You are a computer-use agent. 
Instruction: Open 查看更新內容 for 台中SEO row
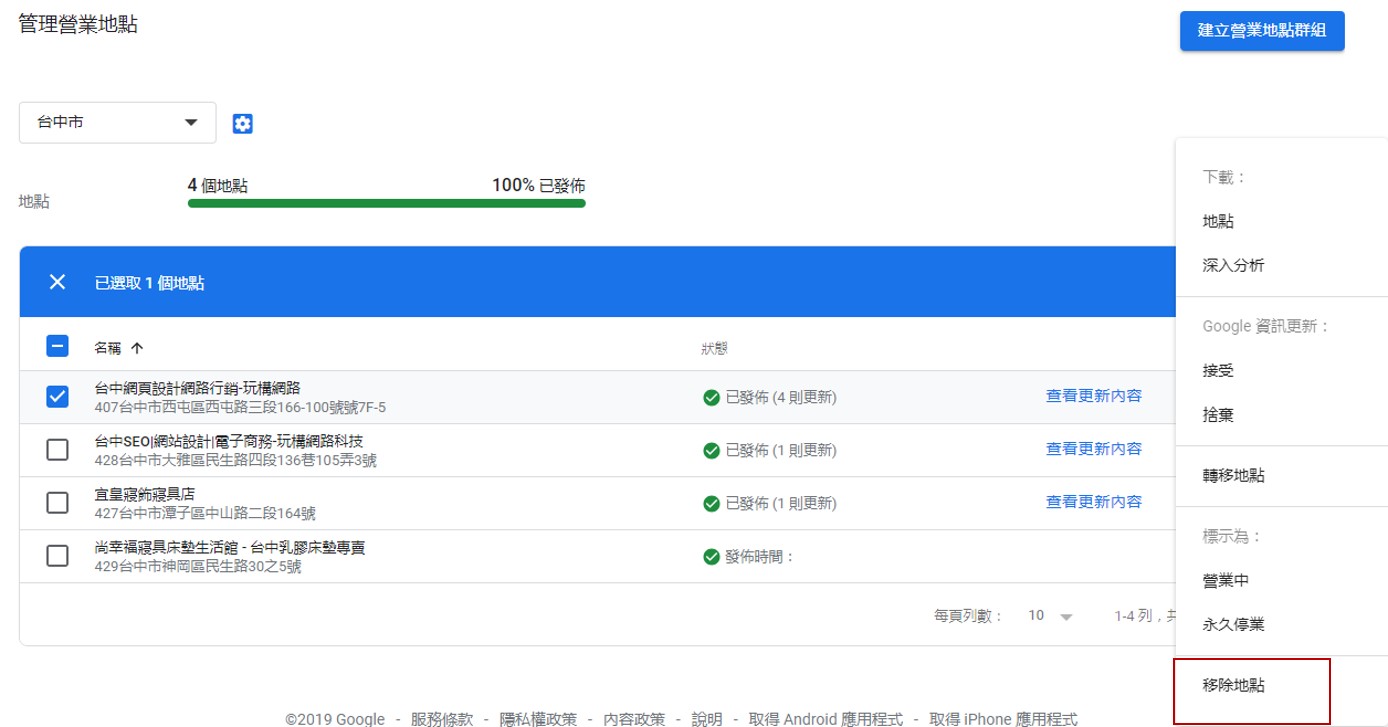(1093, 449)
